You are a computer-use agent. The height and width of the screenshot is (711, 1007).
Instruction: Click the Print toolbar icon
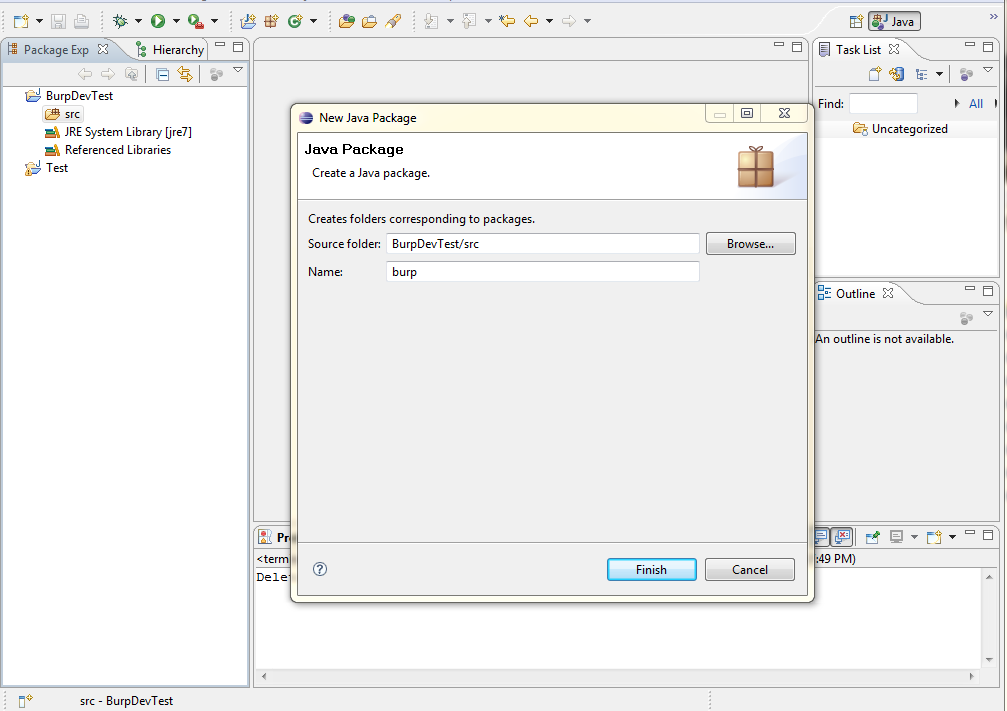pyautogui.click(x=81, y=21)
